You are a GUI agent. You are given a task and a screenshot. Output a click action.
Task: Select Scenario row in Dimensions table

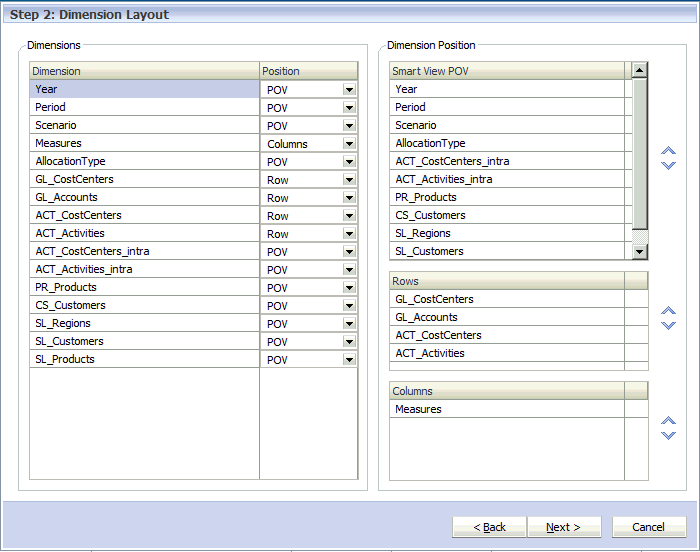144,125
